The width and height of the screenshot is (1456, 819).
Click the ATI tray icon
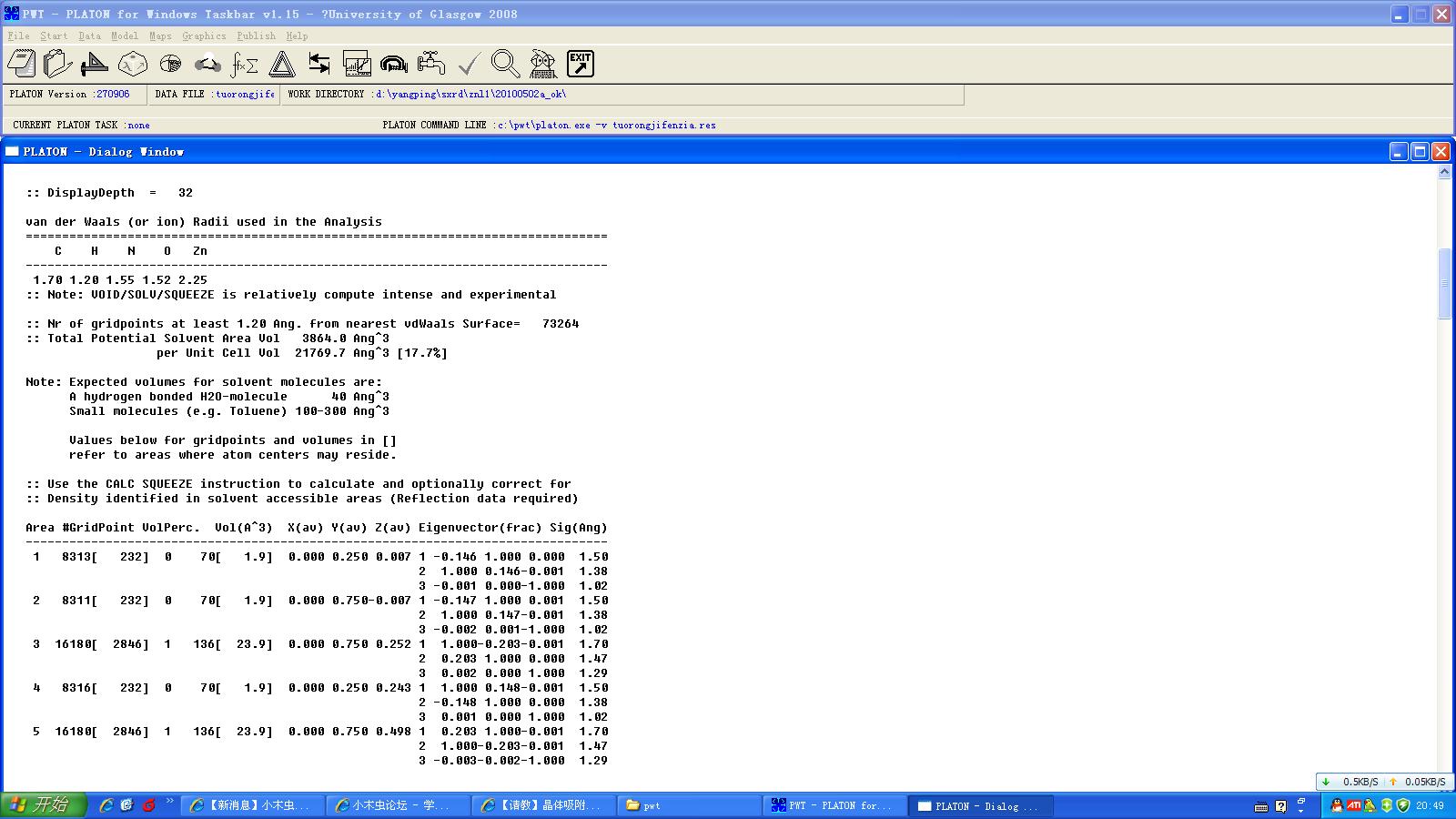pyautogui.click(x=1353, y=805)
